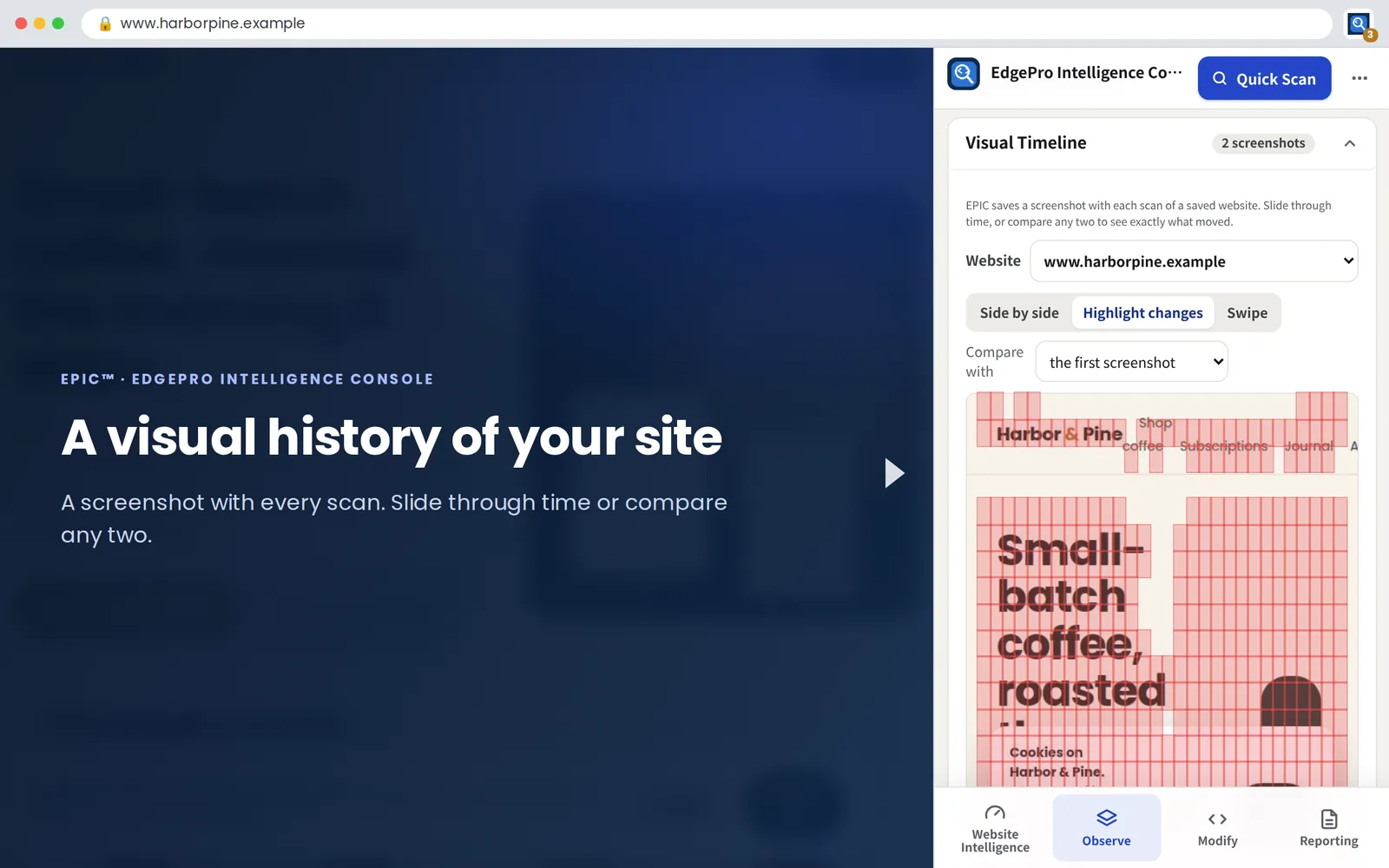The width and height of the screenshot is (1389, 868).
Task: Click the play arrow beside the headline
Action: pos(894,473)
